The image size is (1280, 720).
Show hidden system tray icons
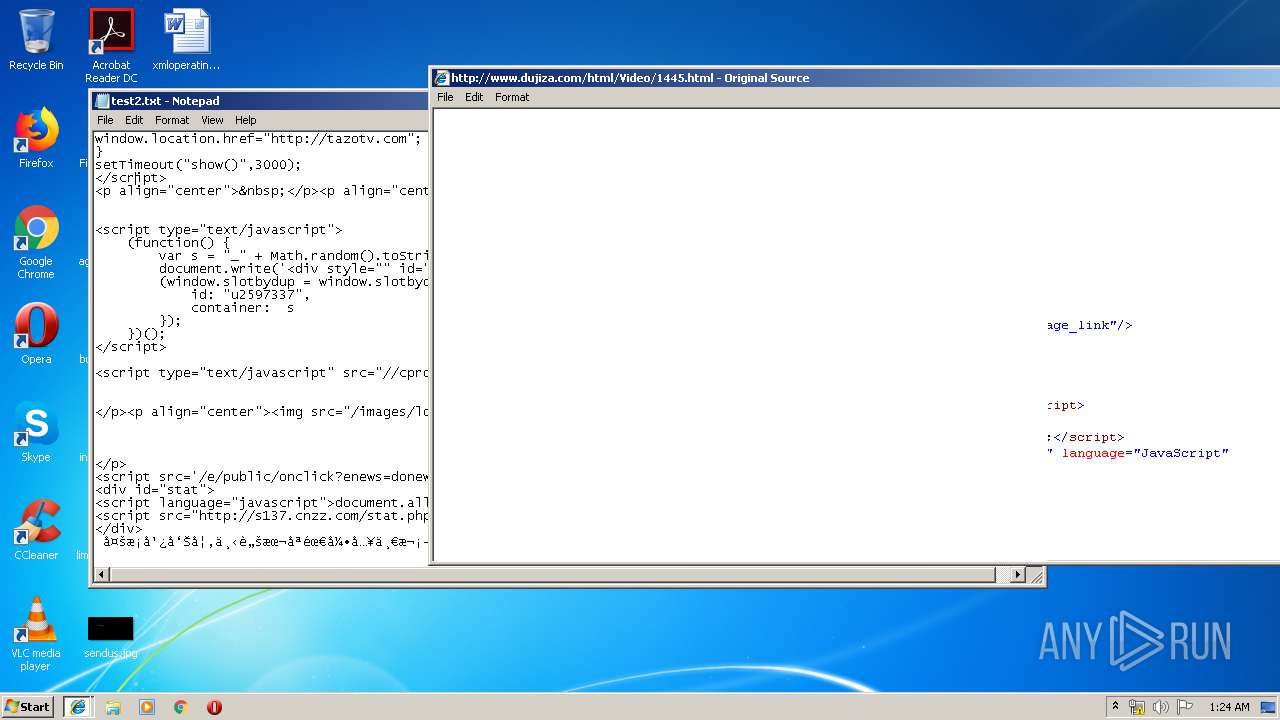1115,707
